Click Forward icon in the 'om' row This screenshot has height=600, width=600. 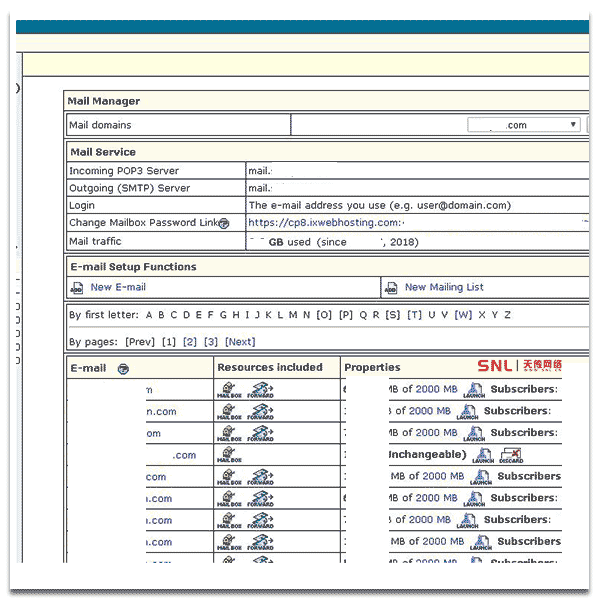[261, 434]
